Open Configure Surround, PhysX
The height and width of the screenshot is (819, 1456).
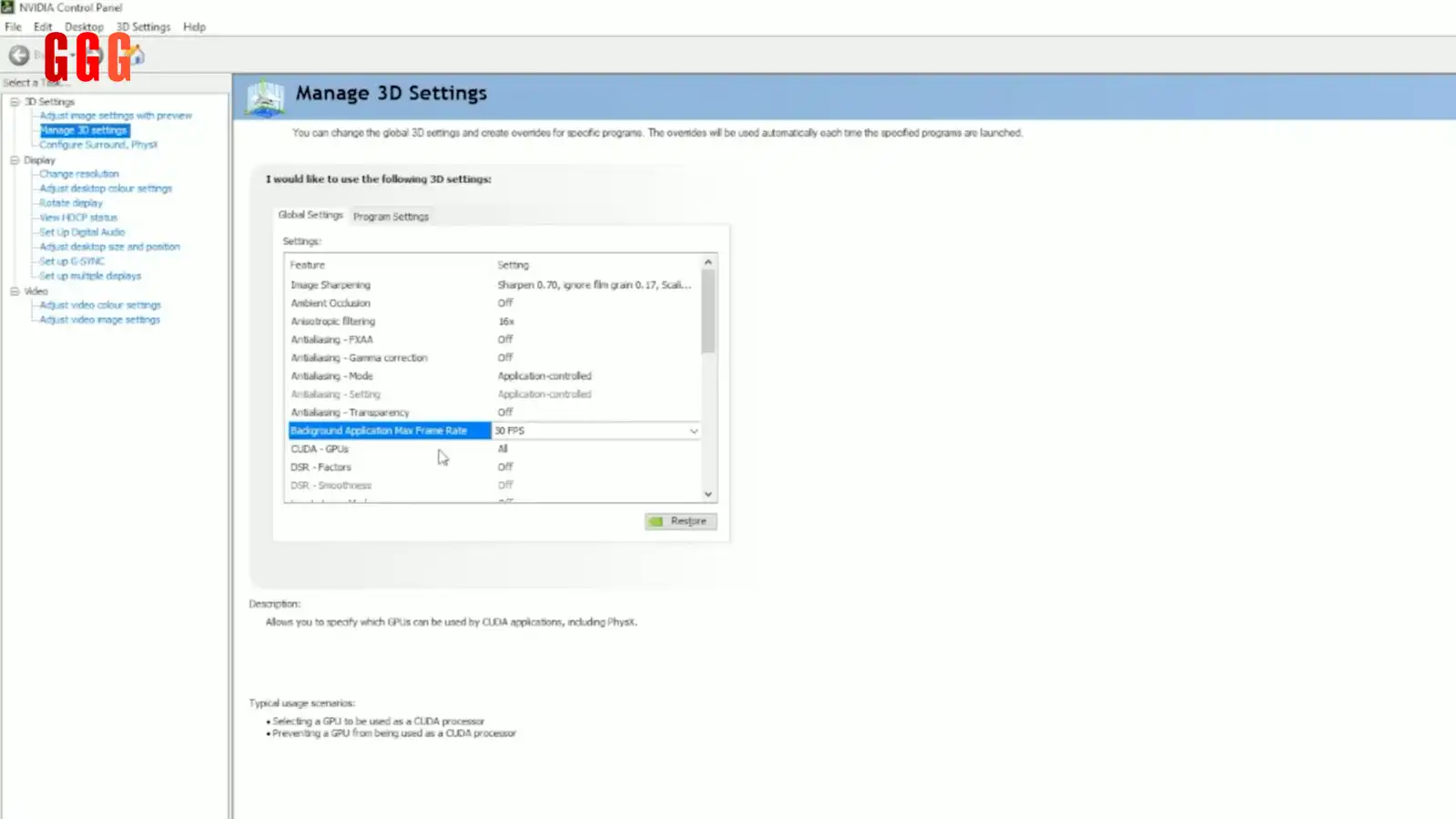(98, 145)
